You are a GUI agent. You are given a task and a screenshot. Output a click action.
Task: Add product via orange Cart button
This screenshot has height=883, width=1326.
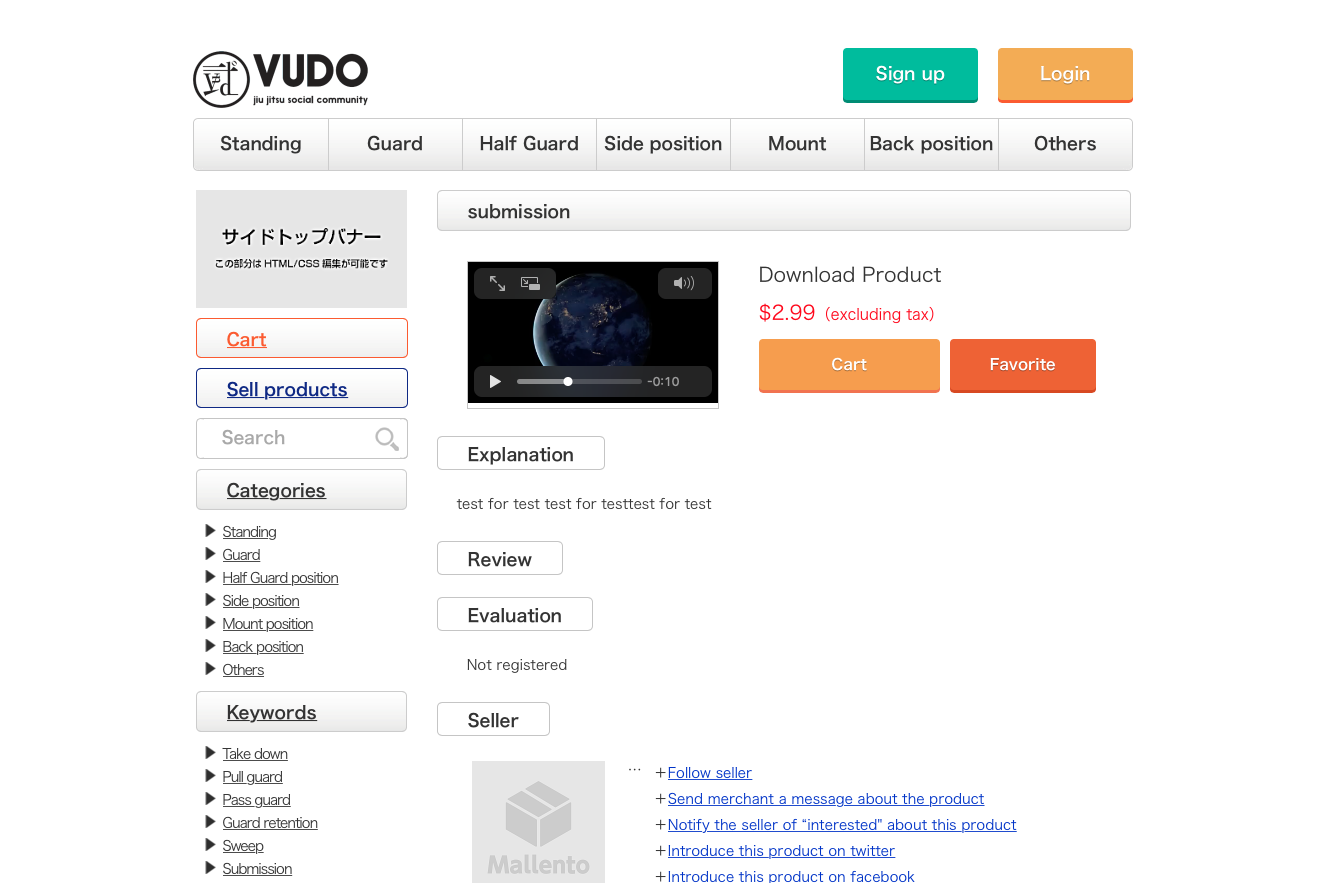(849, 365)
